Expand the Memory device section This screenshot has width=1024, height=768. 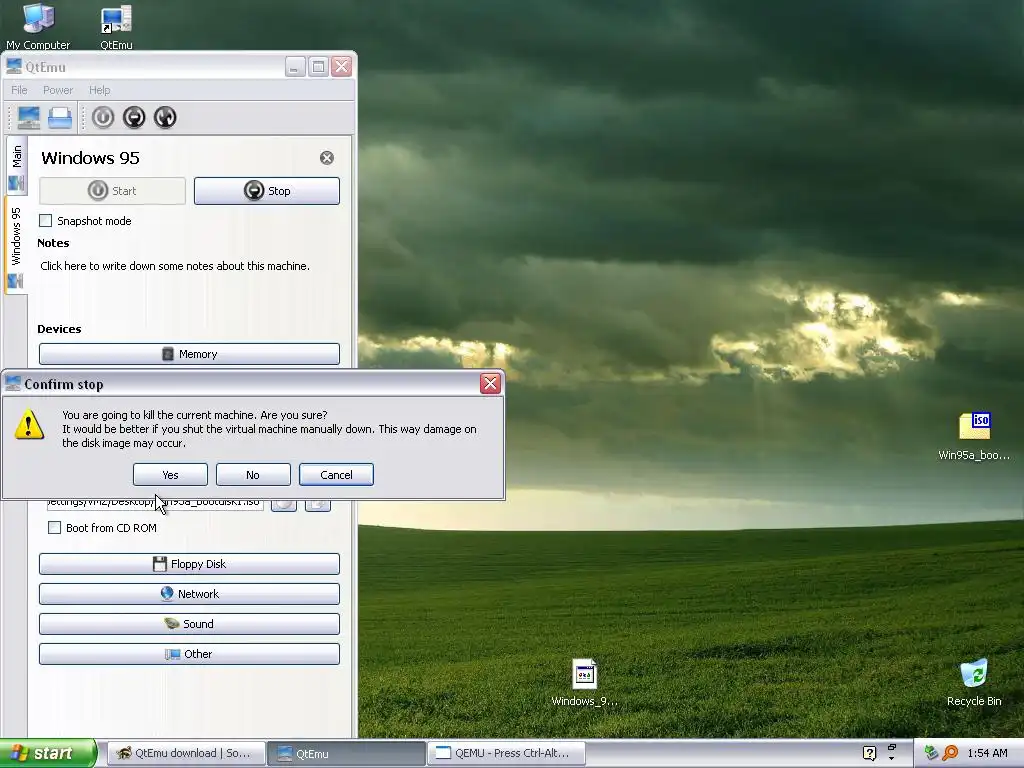(x=189, y=354)
